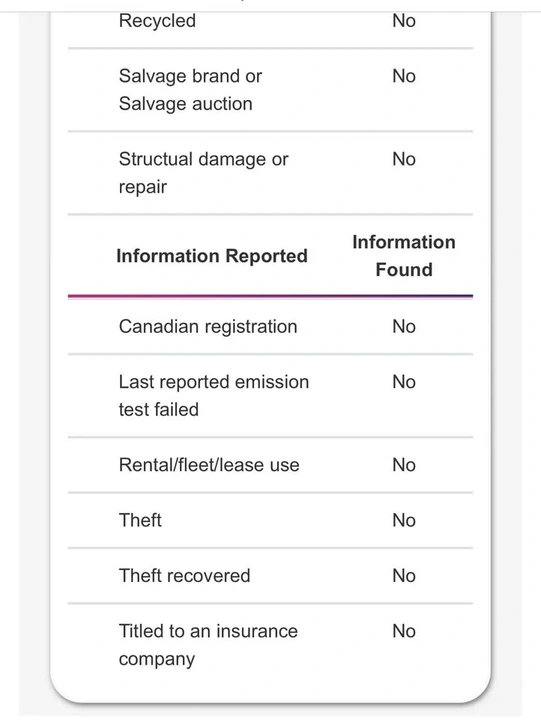Click the Theft row label
This screenshot has width=541, height=720.
tap(140, 520)
